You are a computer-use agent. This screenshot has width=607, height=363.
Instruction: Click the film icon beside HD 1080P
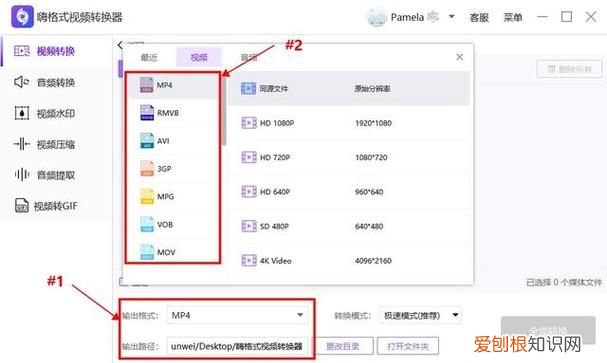click(249, 123)
